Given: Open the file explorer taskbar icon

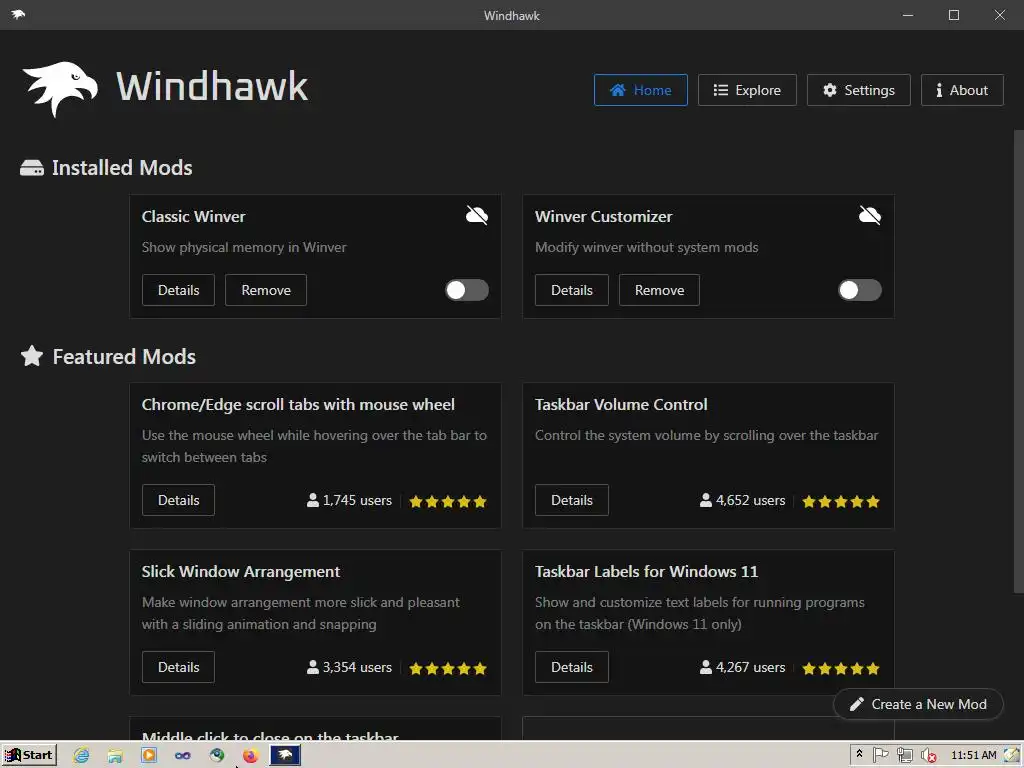Looking at the screenshot, I should [115, 756].
